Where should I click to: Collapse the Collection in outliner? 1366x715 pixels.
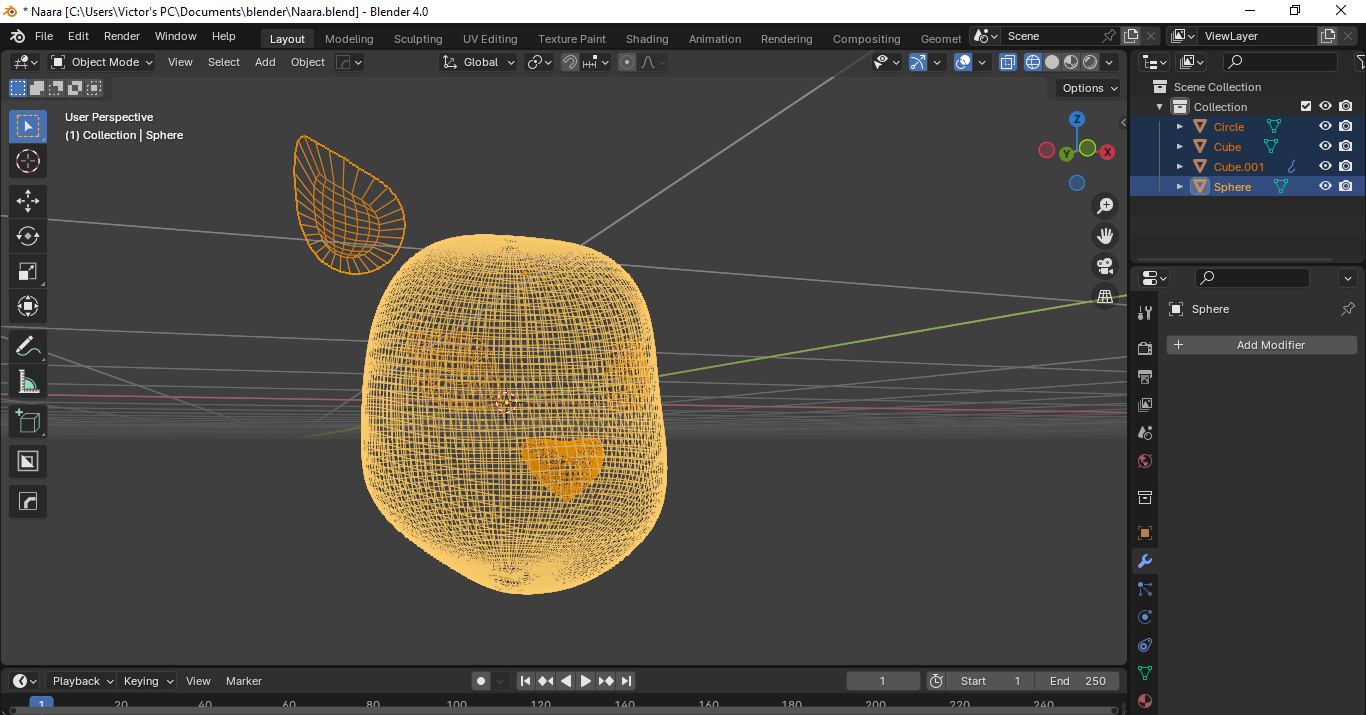coord(1160,107)
